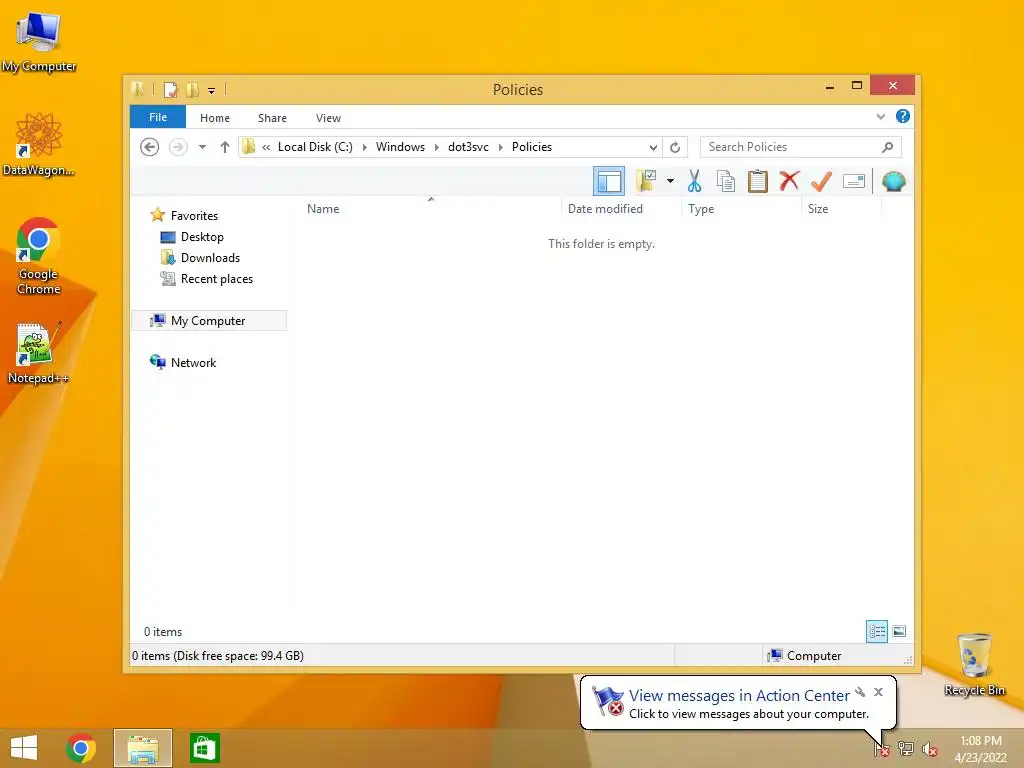Click the Classic Shell settings shell icon
Viewport: 1024px width, 768px height.
(x=893, y=181)
